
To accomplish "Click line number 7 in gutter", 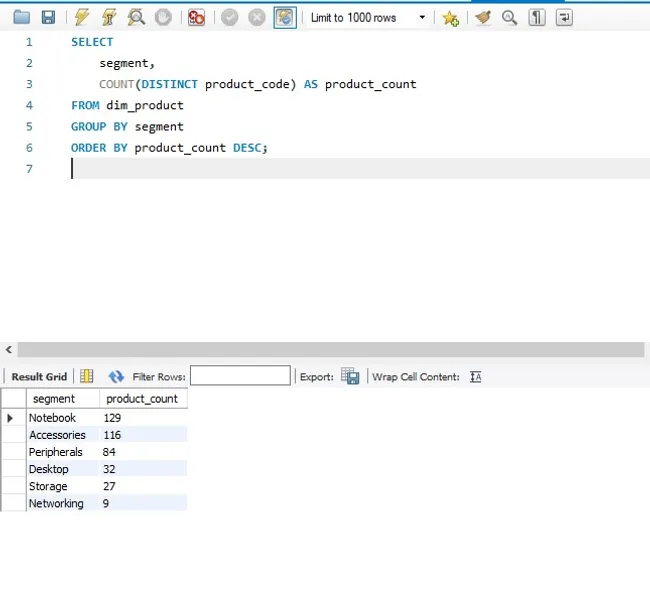I will pos(29,169).
